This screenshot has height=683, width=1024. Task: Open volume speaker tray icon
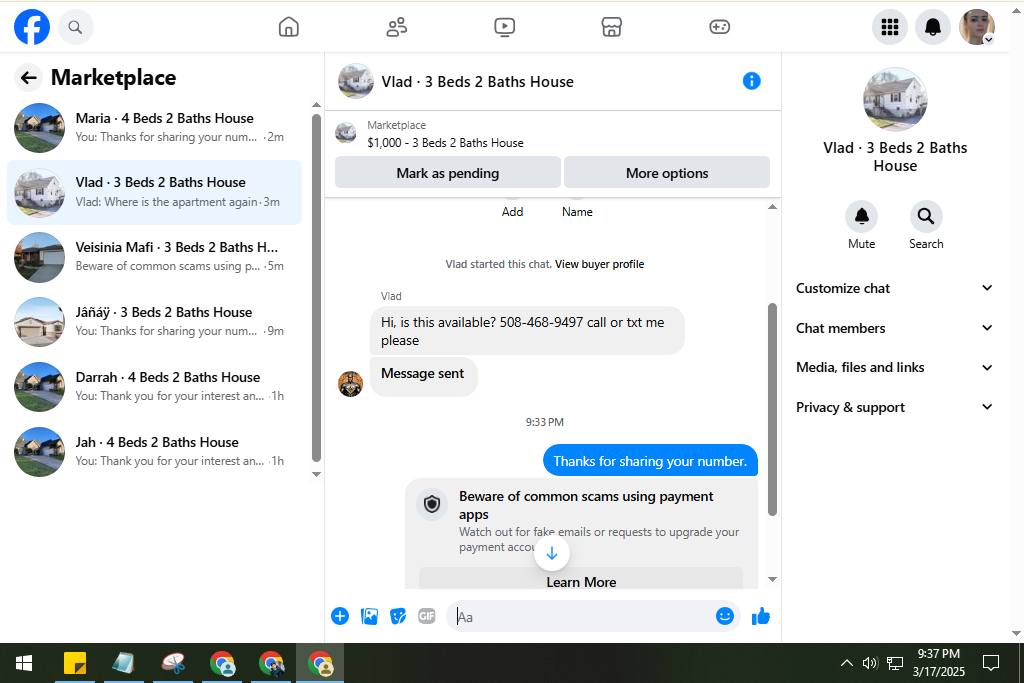click(x=870, y=663)
